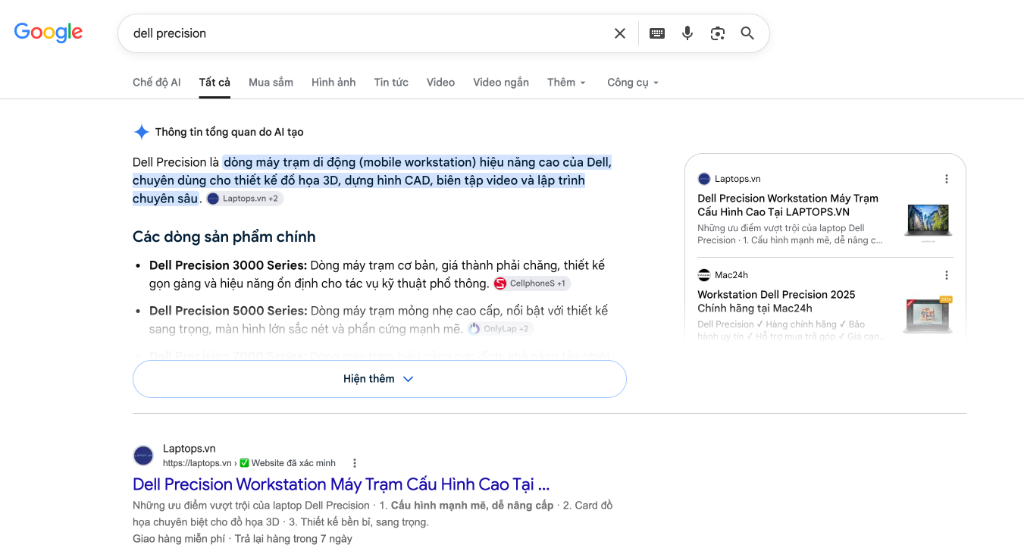Open the Video ngắn tab
Image resolution: width=1024 pixels, height=554 pixels.
pyautogui.click(x=501, y=82)
